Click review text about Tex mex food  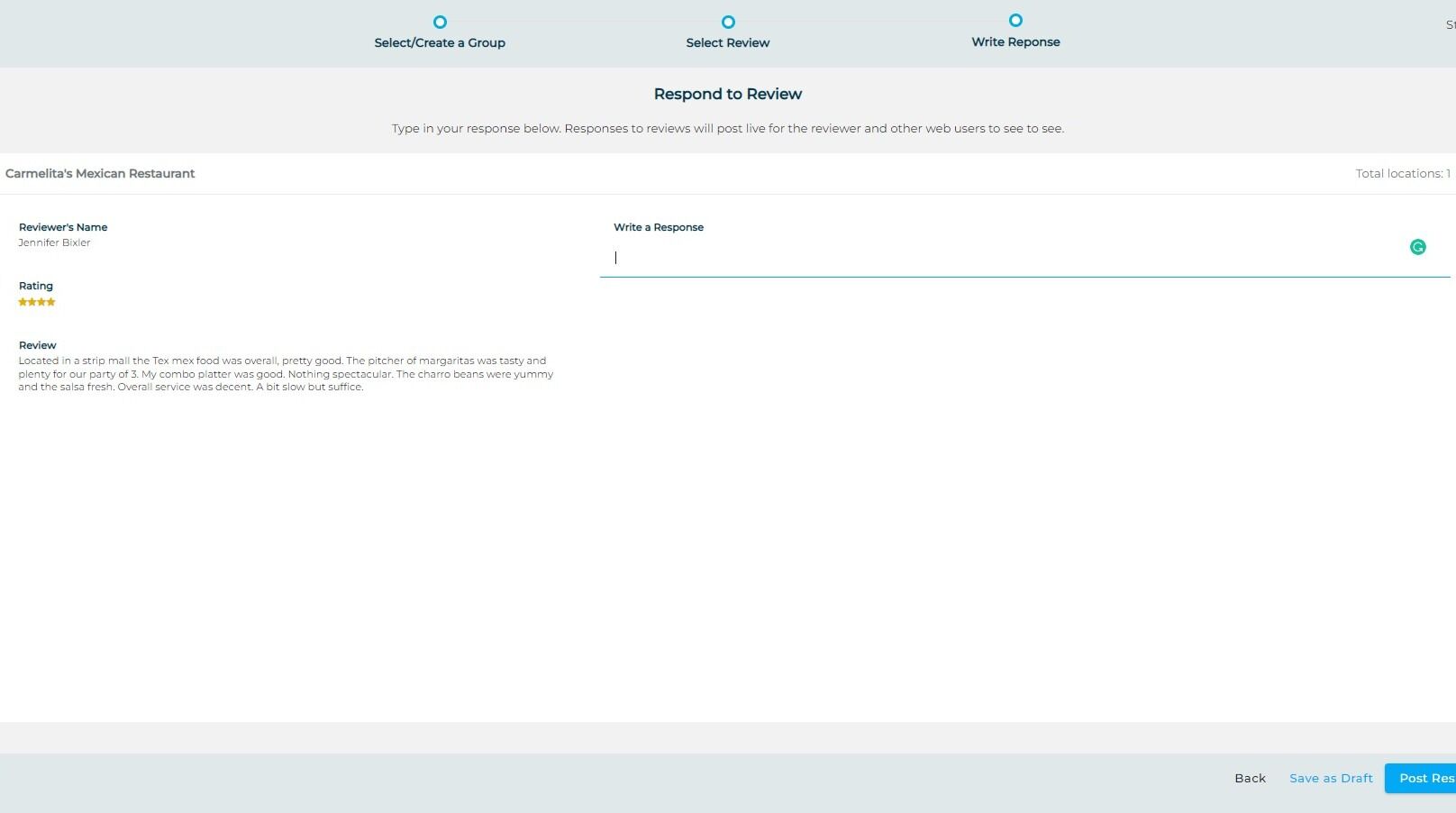pos(286,373)
